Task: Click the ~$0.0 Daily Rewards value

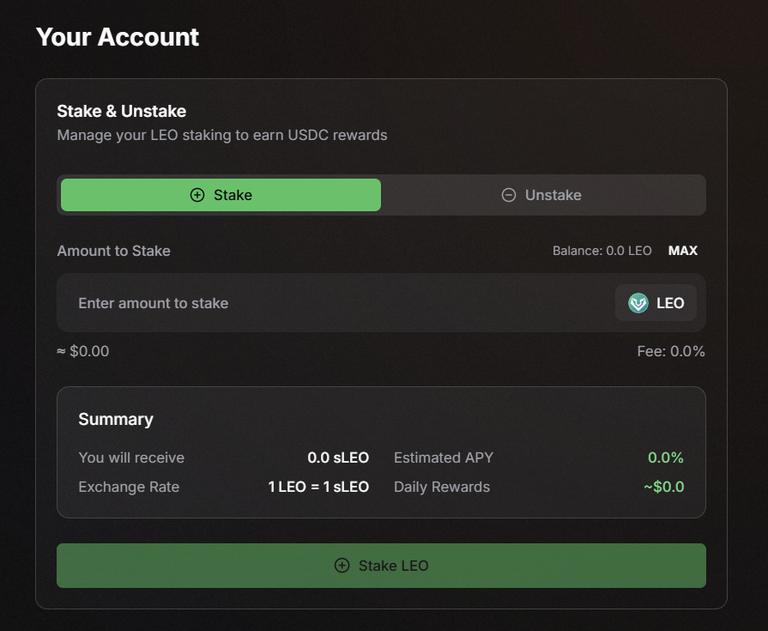Action: pos(664,487)
